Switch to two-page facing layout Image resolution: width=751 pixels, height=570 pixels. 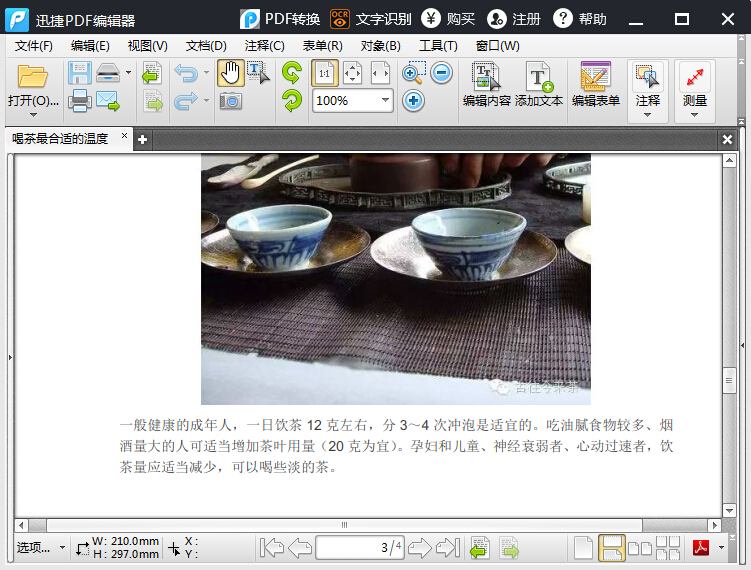pos(640,548)
